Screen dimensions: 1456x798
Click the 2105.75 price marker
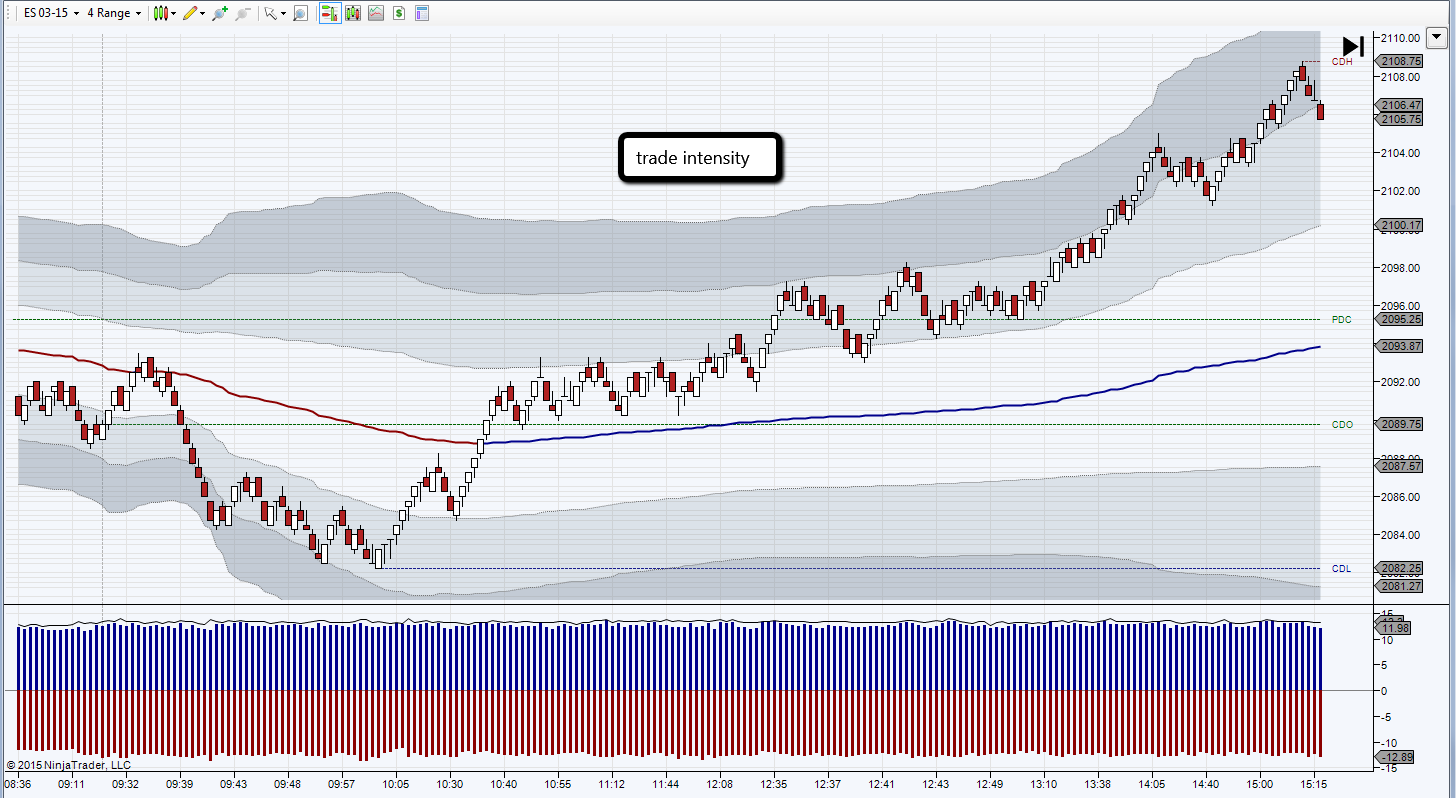pos(1400,119)
